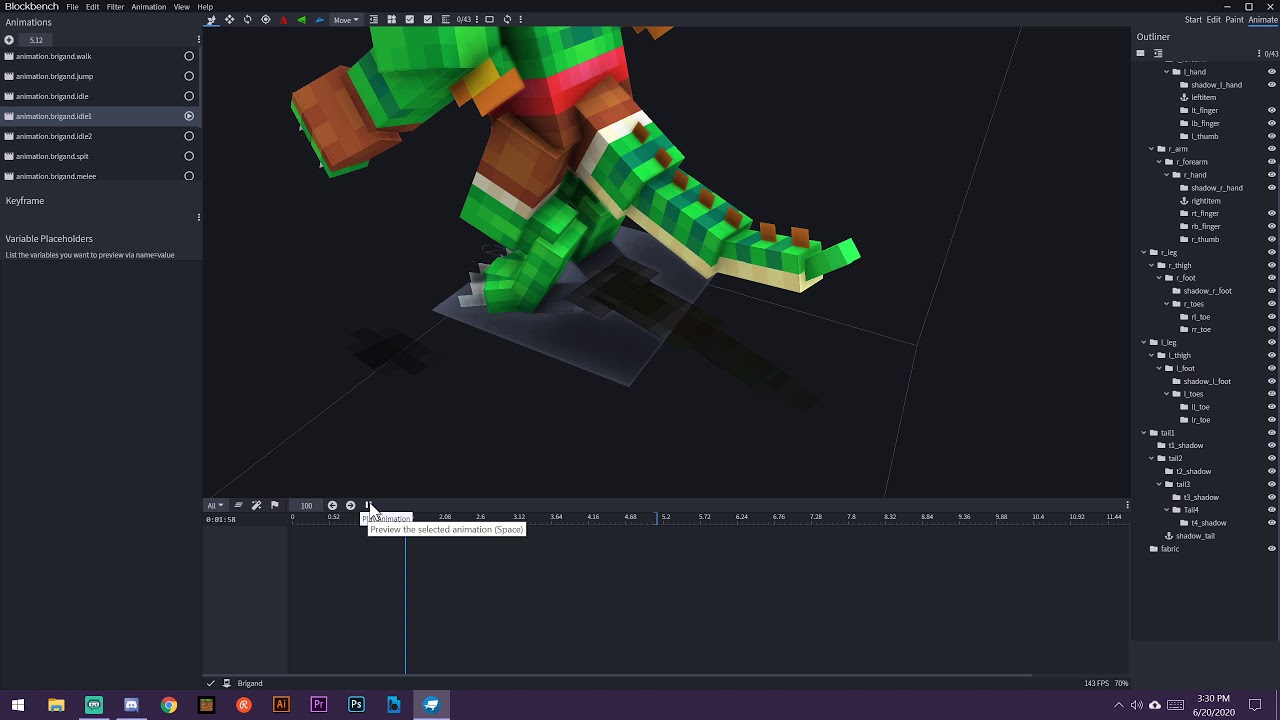Open the Move transform mode dropdown
Image resolution: width=1280 pixels, height=720 pixels.
click(346, 19)
